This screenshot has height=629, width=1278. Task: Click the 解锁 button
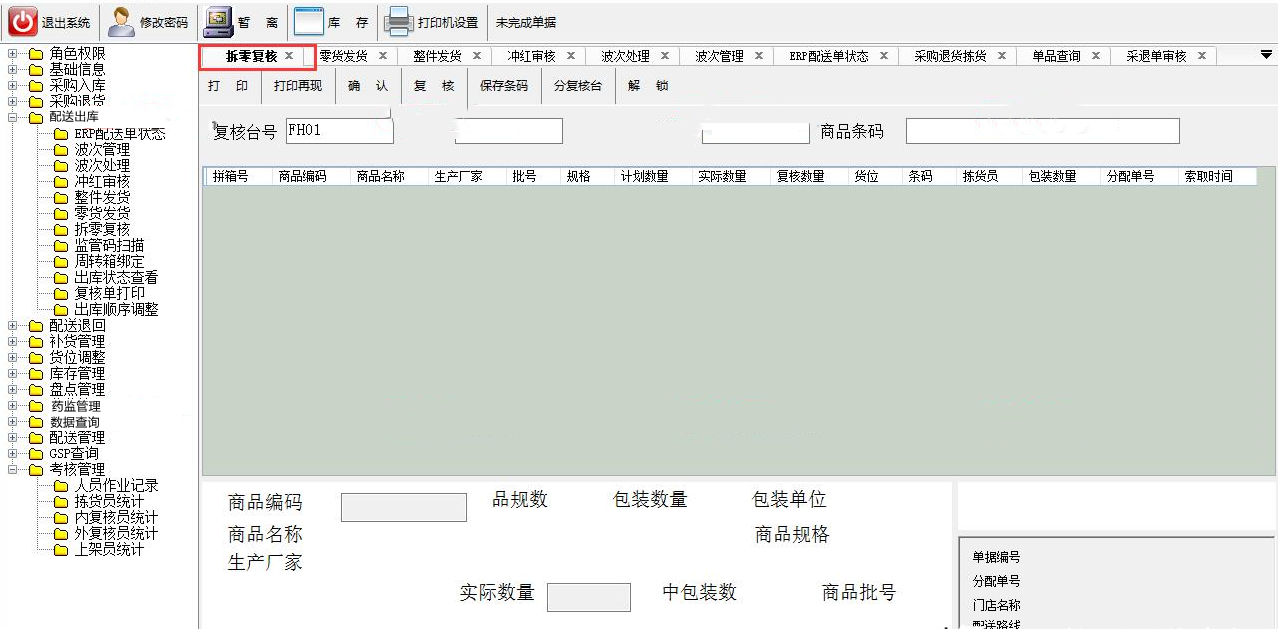(x=648, y=86)
